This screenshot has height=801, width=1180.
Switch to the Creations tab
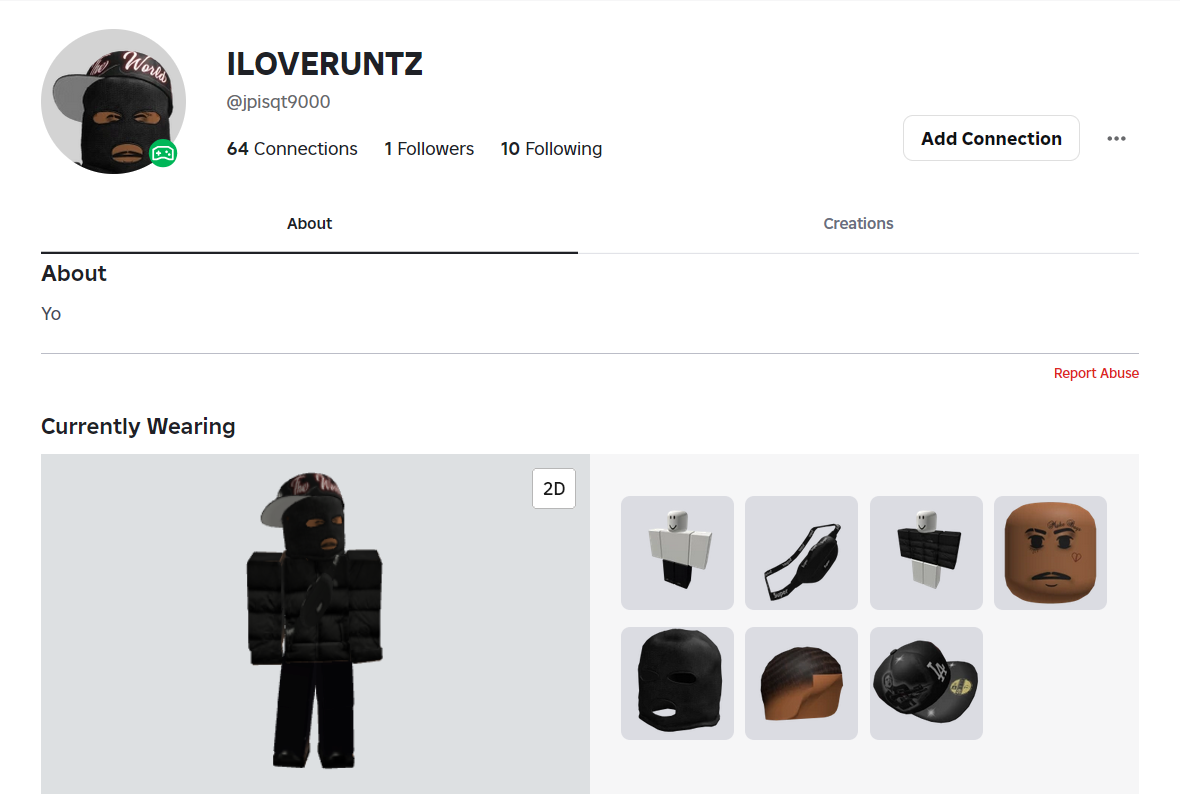coord(858,224)
